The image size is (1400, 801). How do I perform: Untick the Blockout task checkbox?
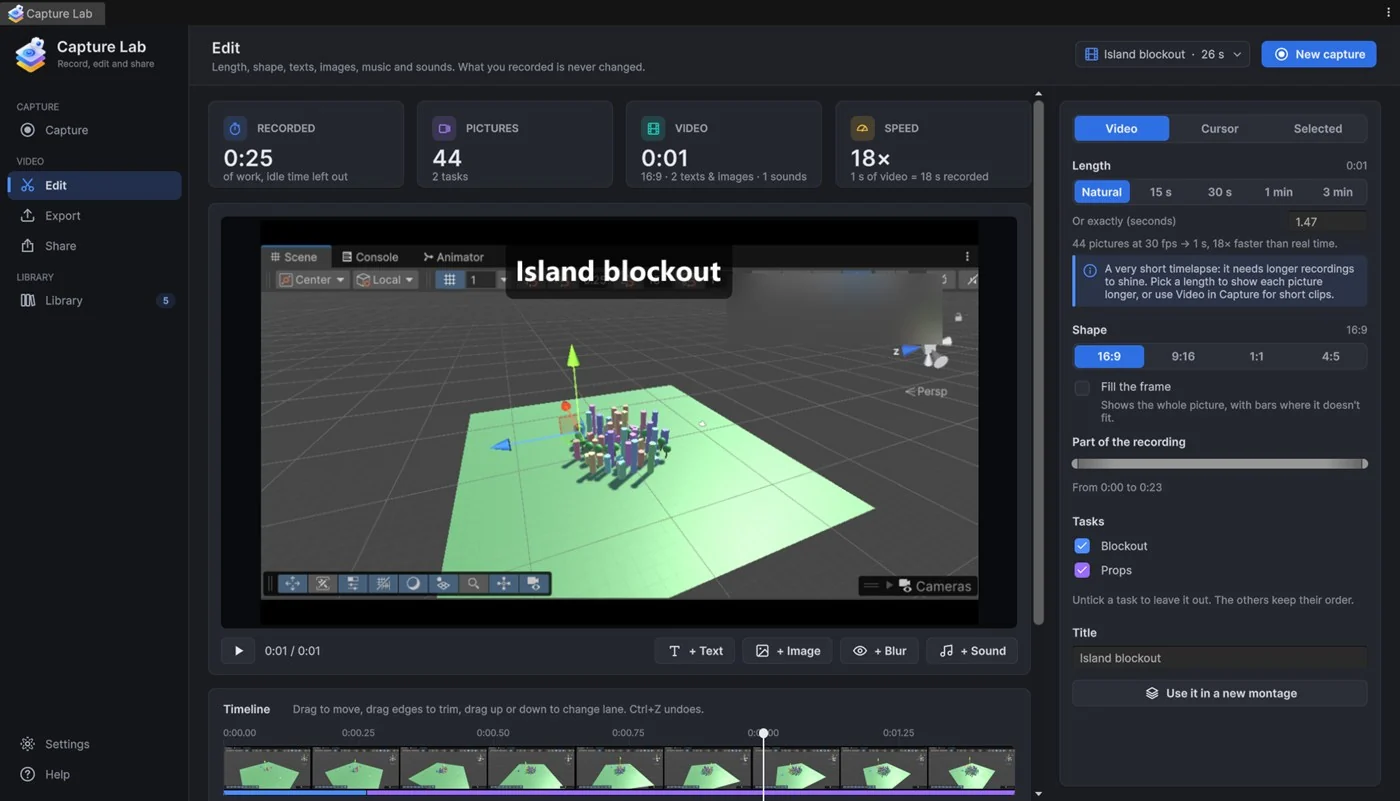pos(1082,546)
